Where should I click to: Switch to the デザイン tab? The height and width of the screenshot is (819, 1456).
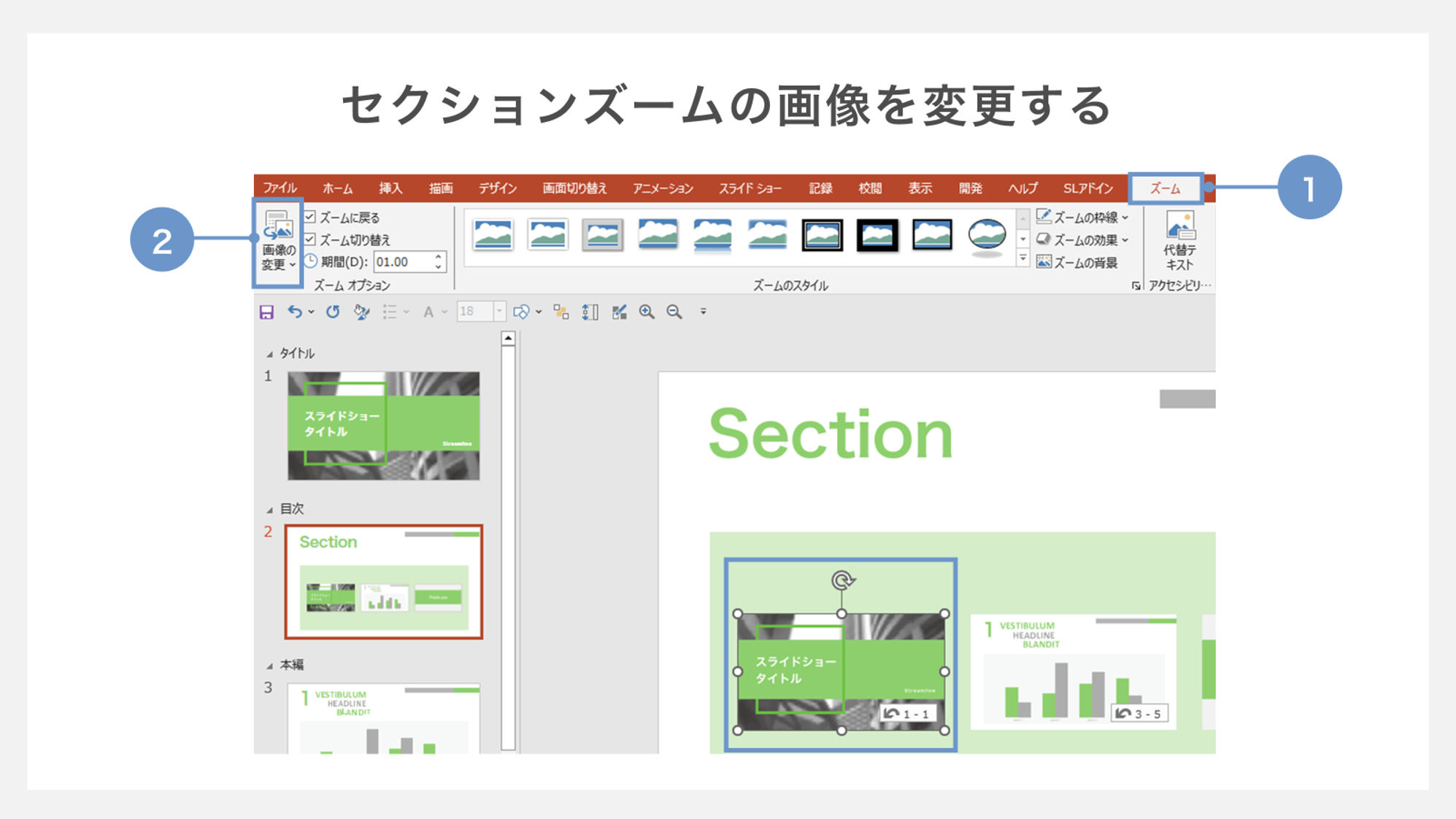(x=498, y=188)
